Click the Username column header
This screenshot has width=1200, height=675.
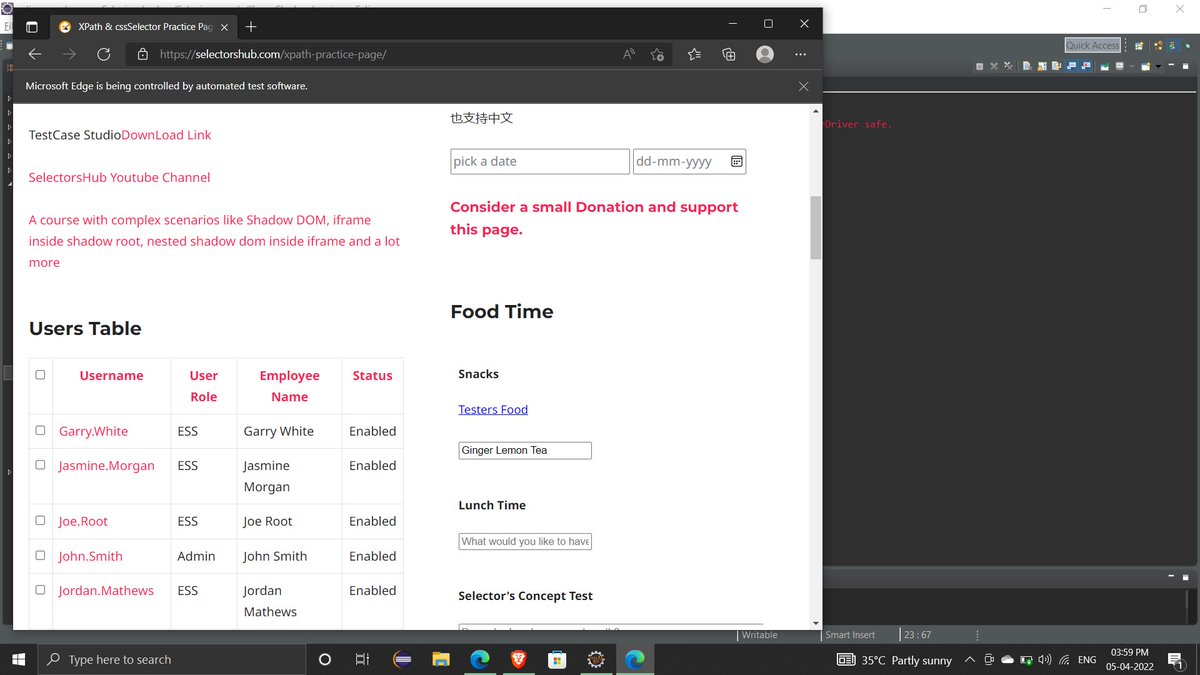(111, 376)
